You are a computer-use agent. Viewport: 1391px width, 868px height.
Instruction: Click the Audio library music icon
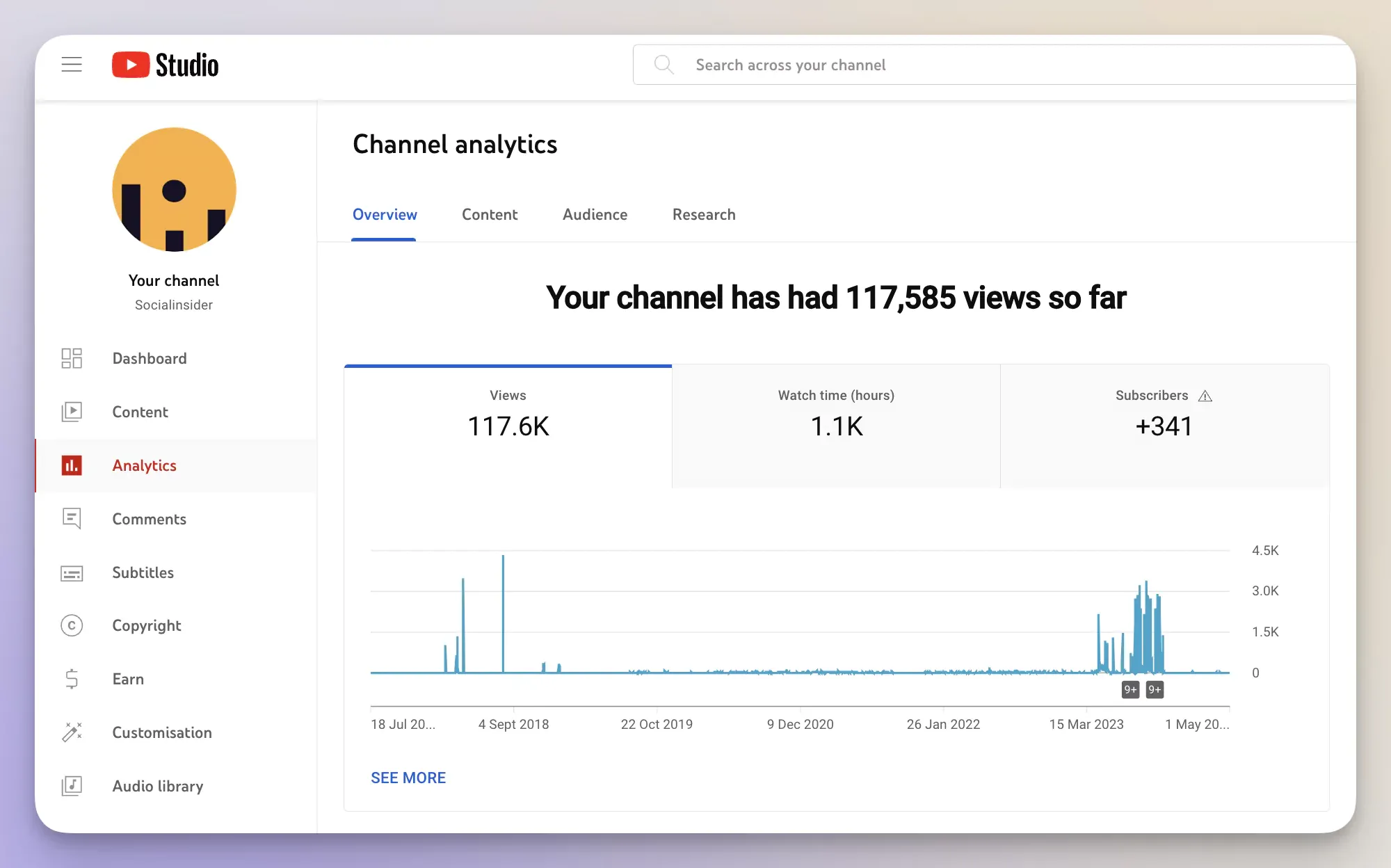(72, 786)
